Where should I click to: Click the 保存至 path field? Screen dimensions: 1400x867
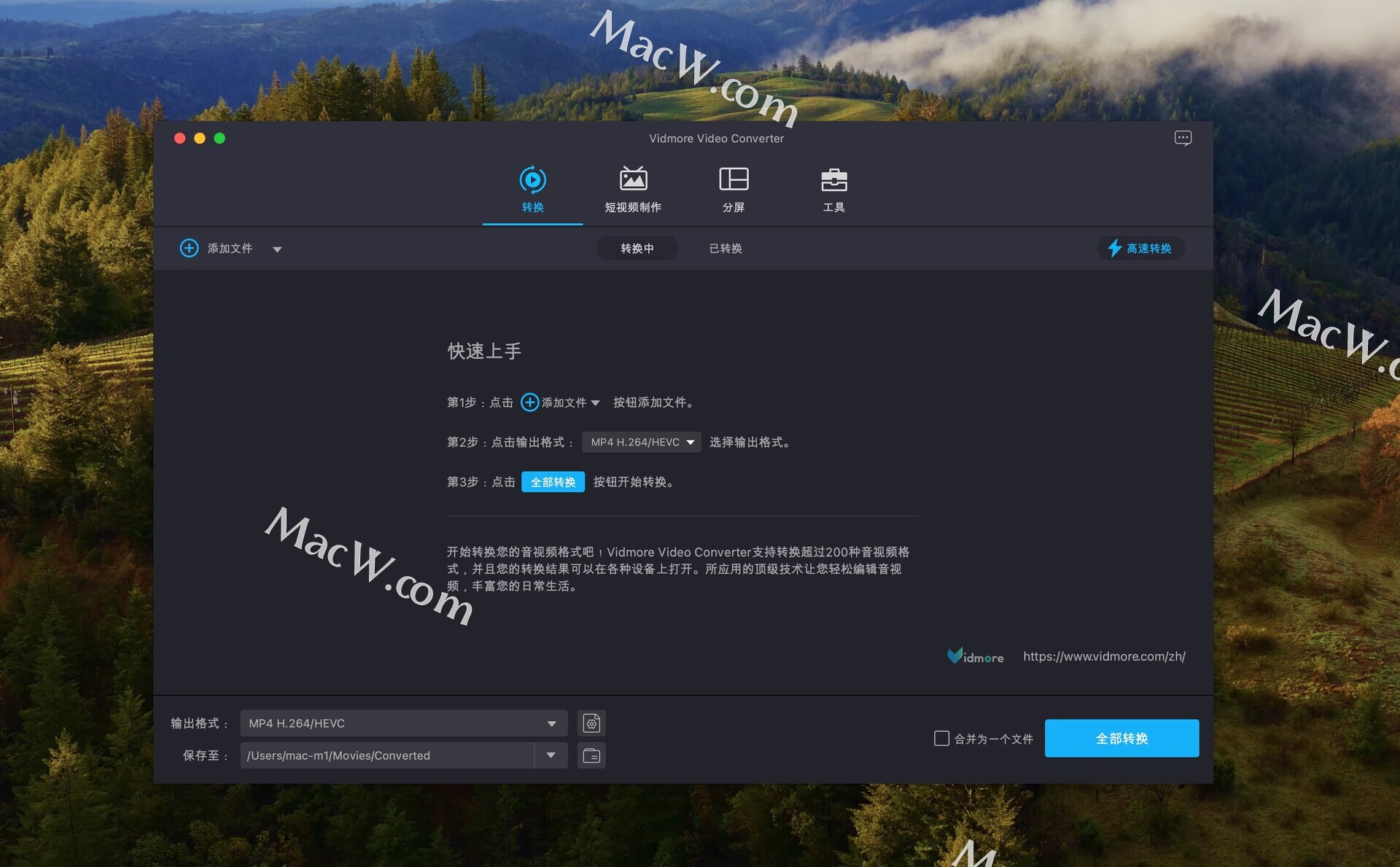pos(387,755)
